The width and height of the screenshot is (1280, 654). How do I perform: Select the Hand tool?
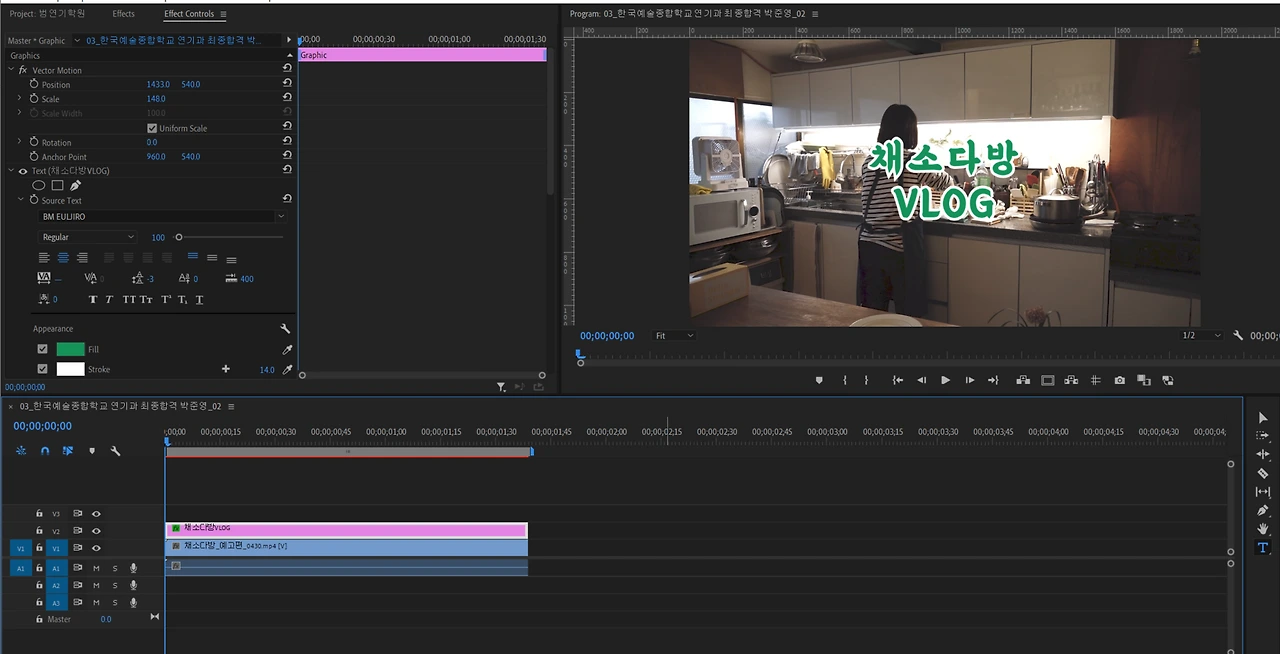tap(1263, 529)
